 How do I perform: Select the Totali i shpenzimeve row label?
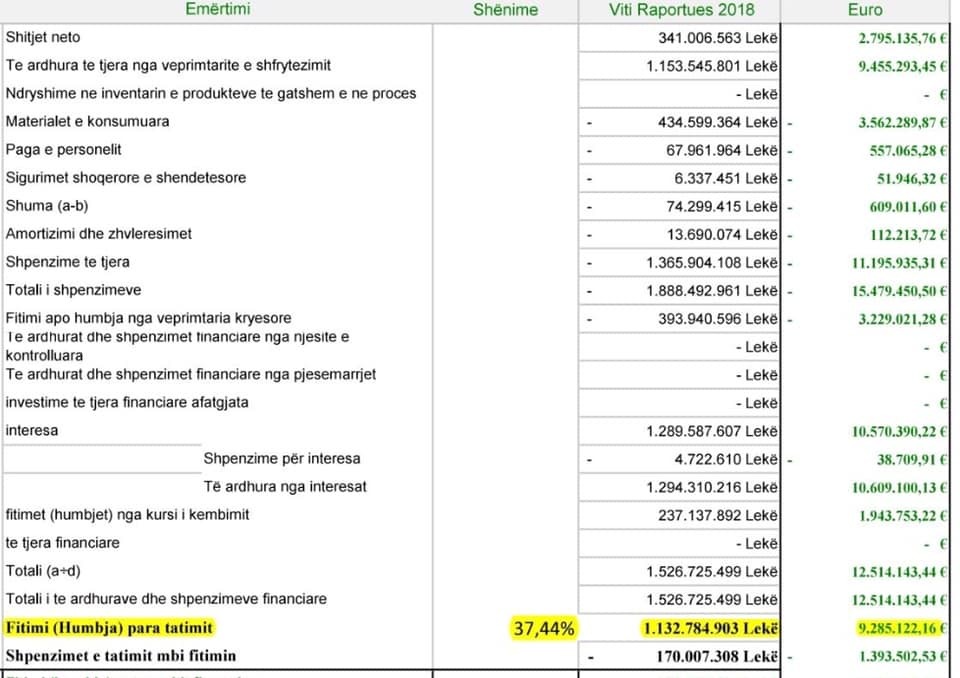pos(73,290)
